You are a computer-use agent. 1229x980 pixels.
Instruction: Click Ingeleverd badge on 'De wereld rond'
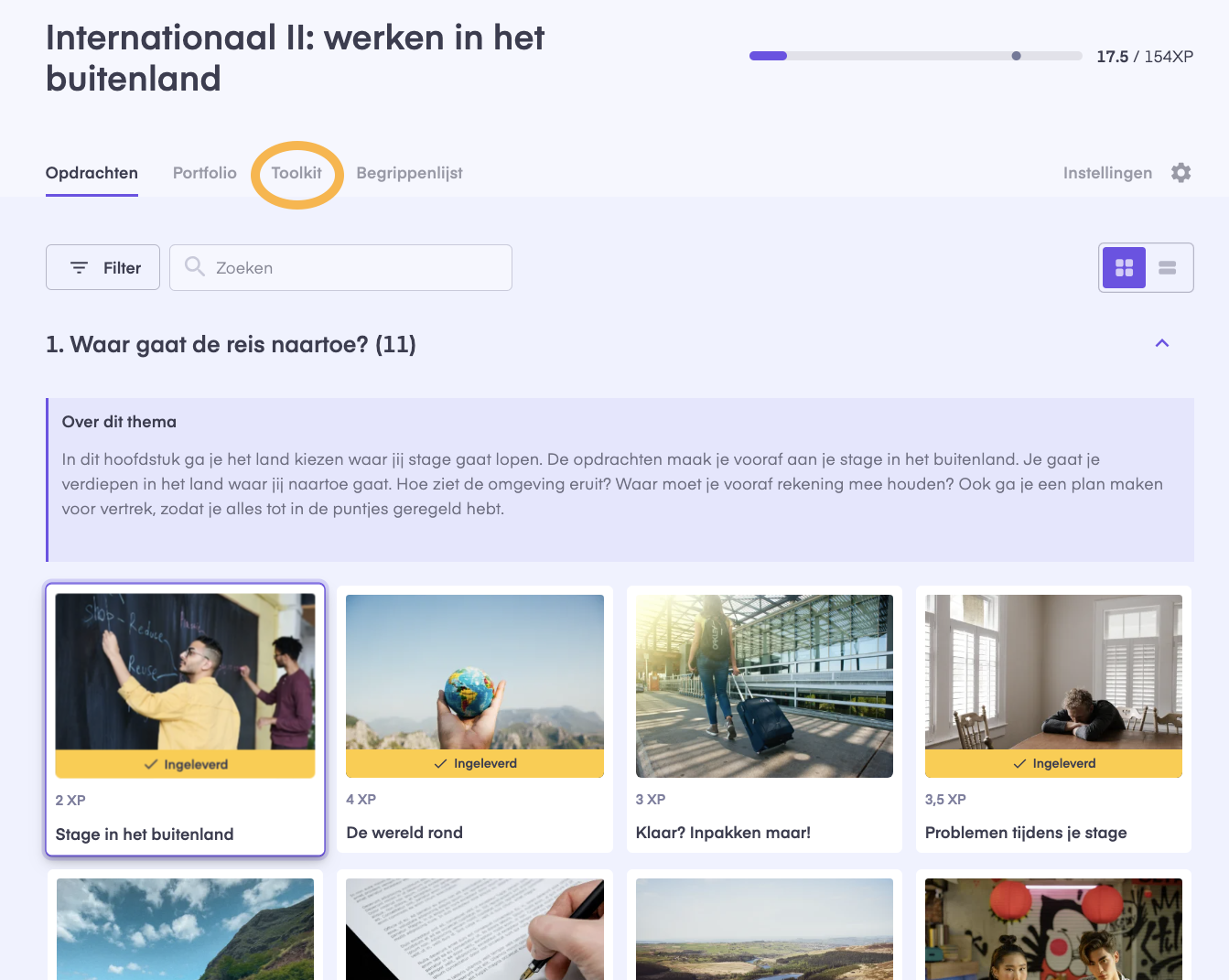(x=475, y=764)
